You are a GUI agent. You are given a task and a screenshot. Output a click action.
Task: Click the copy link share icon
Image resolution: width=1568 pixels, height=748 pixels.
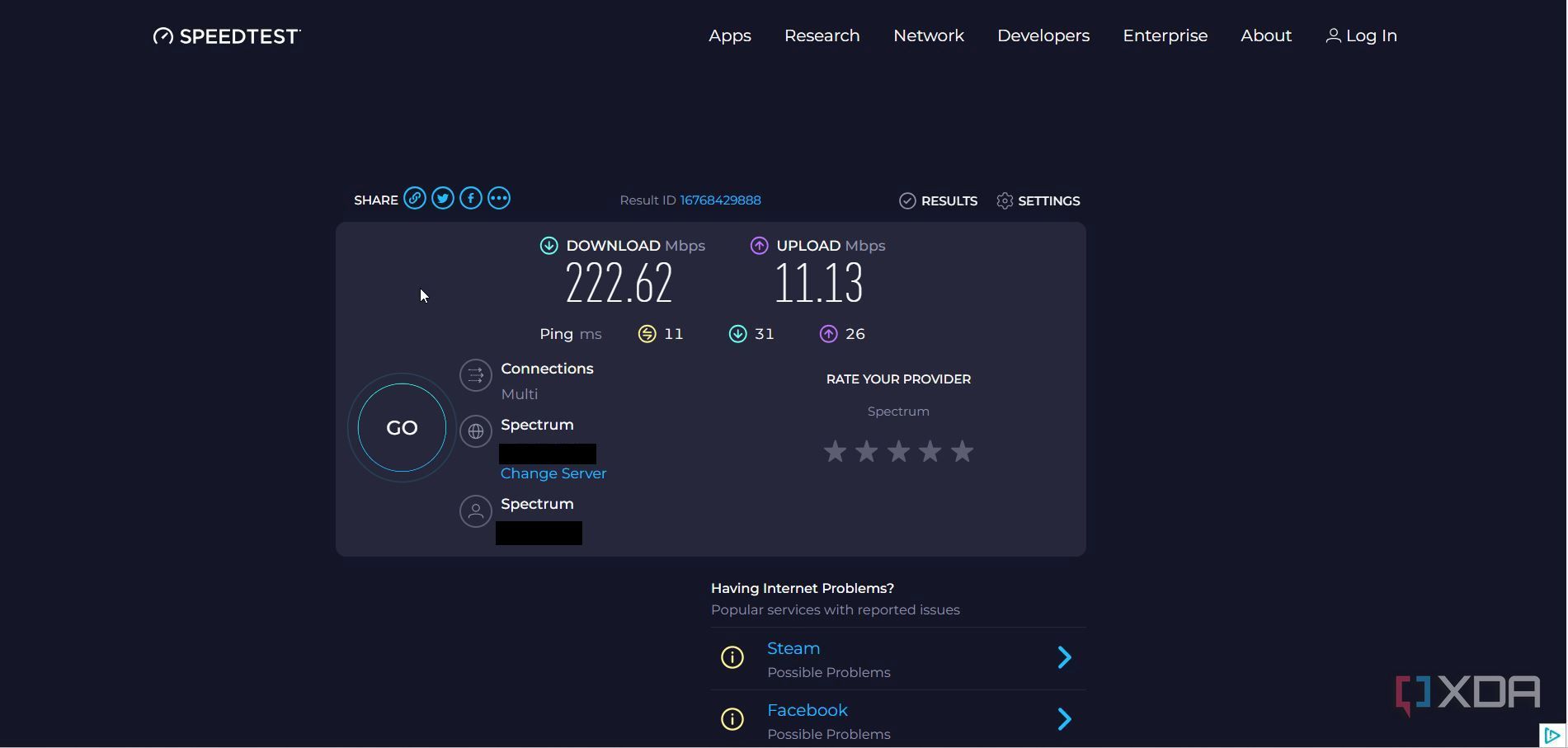[415, 199]
